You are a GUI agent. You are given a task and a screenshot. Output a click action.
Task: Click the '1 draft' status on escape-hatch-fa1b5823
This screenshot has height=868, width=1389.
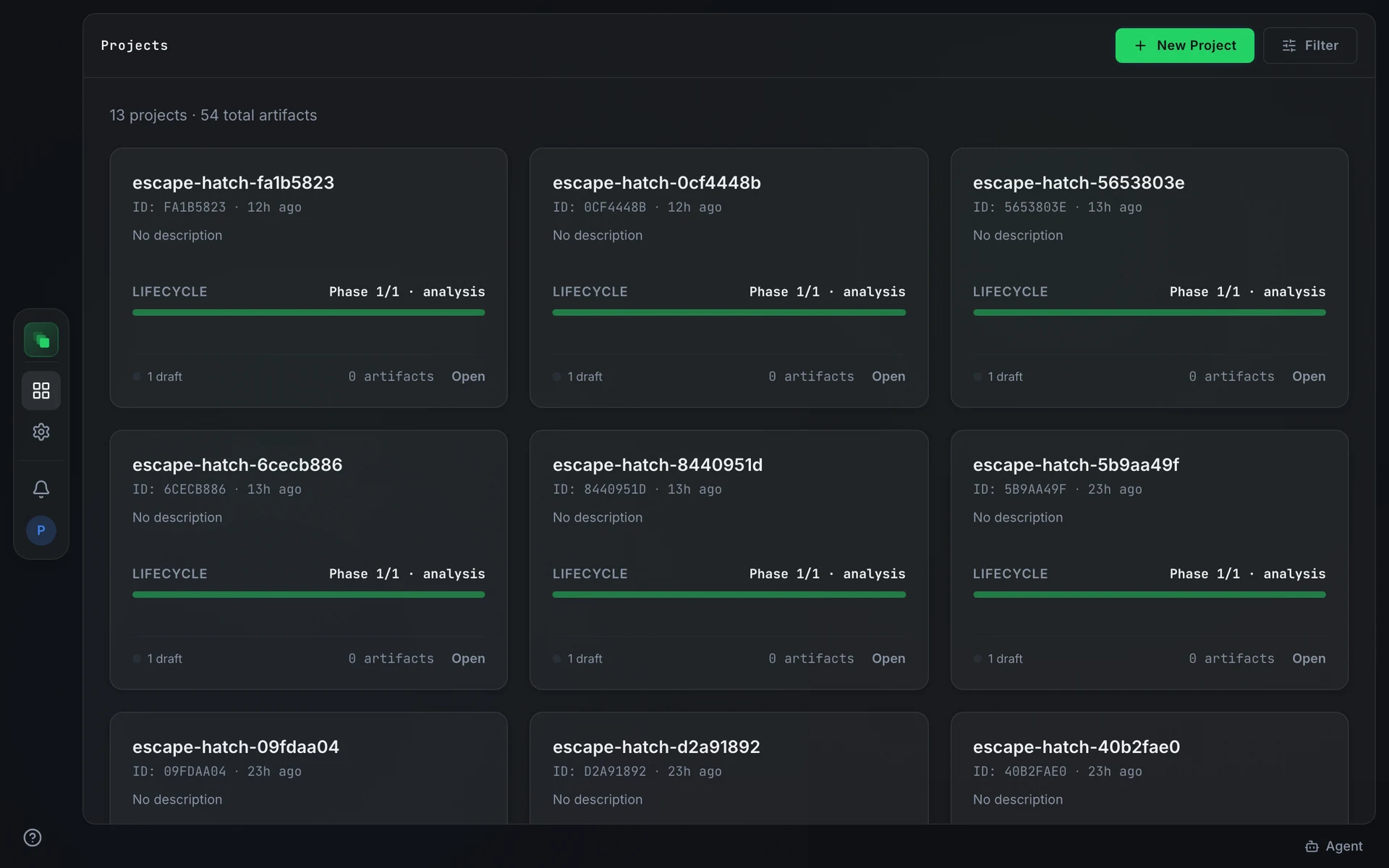click(158, 376)
